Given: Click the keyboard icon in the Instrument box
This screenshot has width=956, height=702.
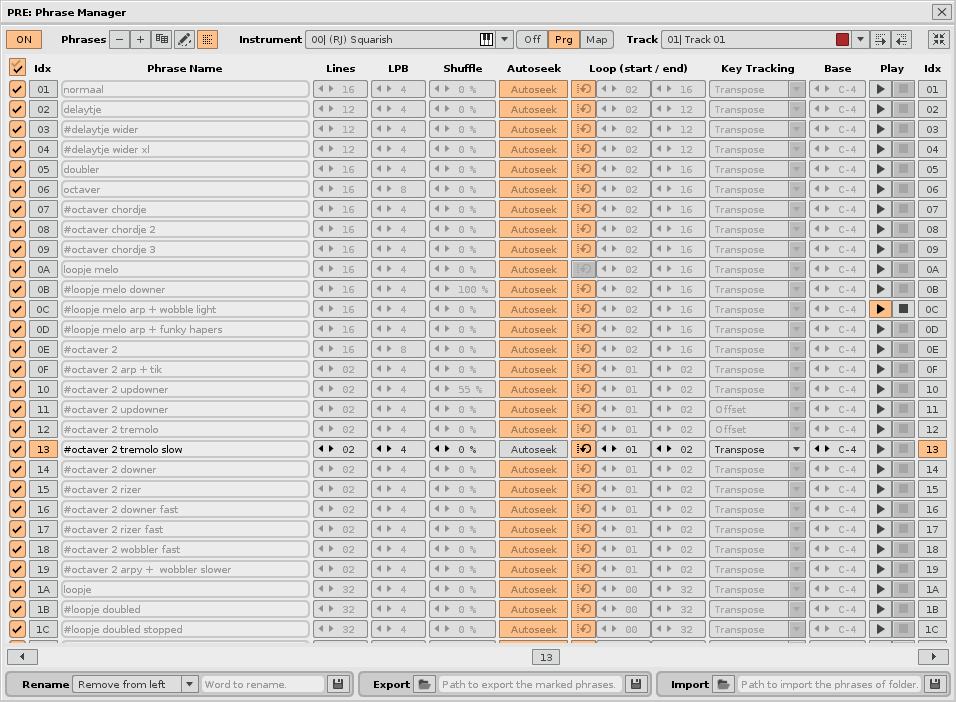Looking at the screenshot, I should pos(487,40).
